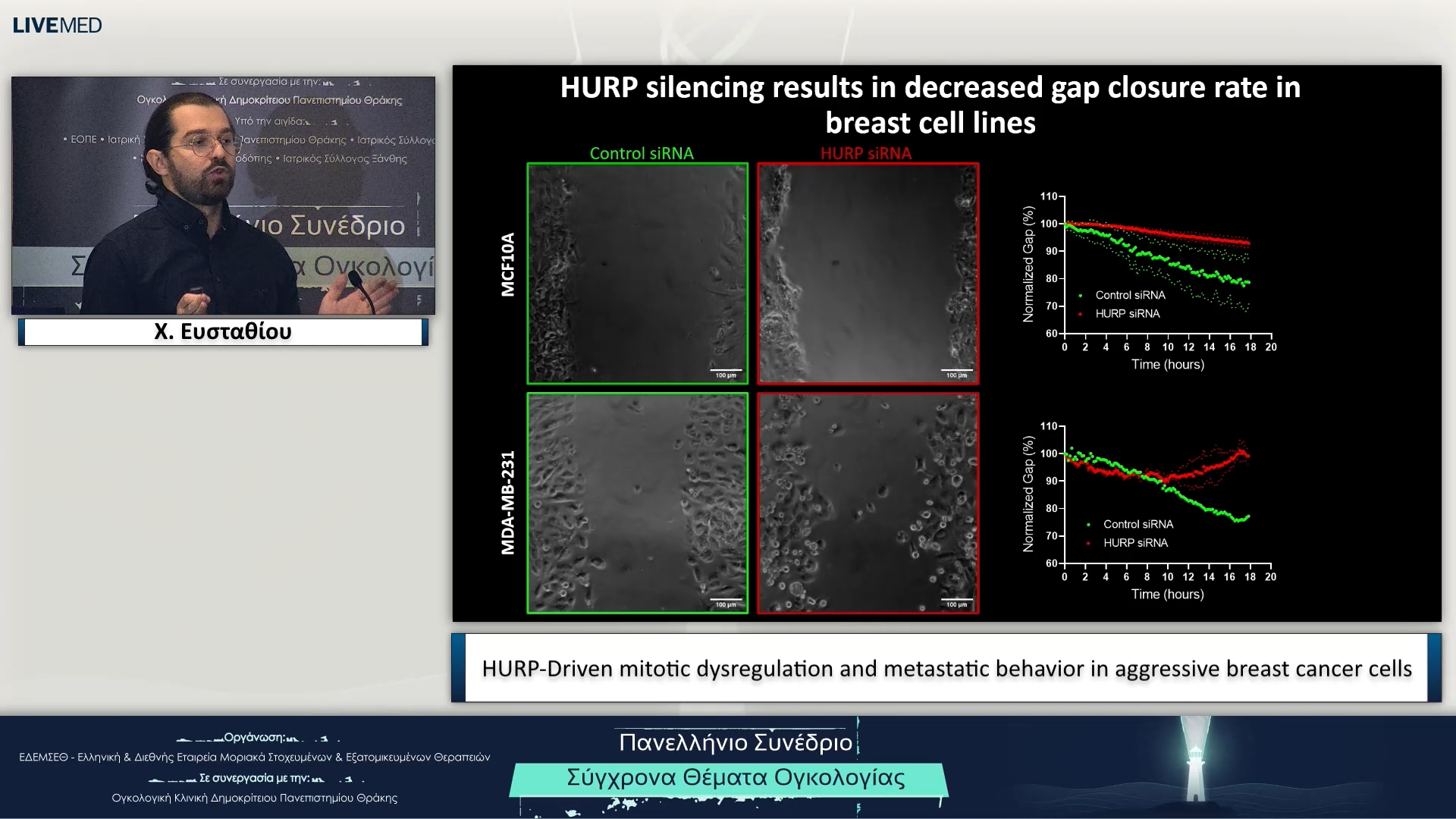The width and height of the screenshot is (1456, 819).
Task: Click the HURP-Driven mitotic dysregulation talk title
Action: pyautogui.click(x=946, y=668)
